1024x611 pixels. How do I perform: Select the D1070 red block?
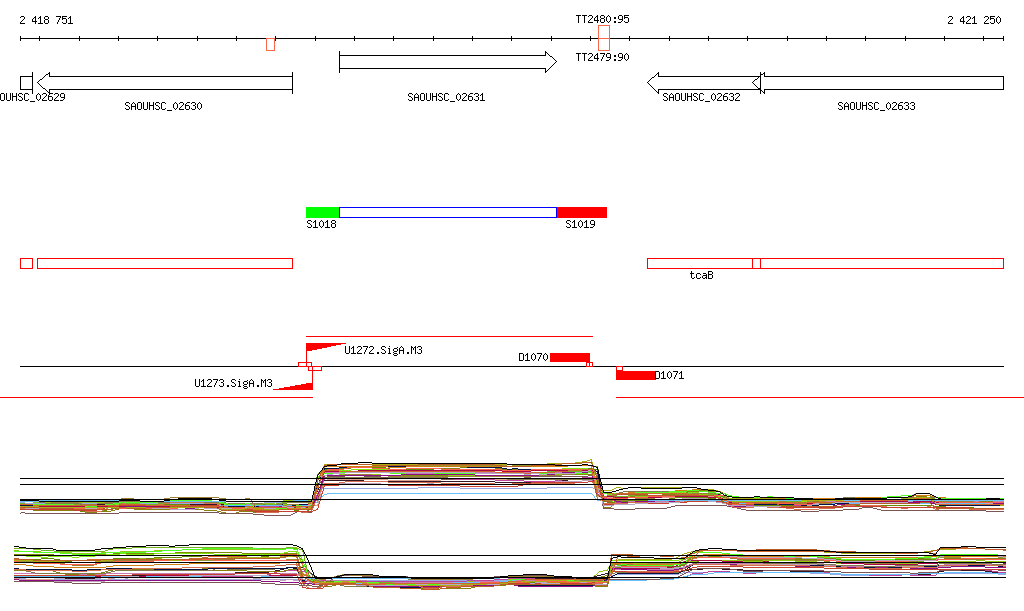click(x=570, y=357)
